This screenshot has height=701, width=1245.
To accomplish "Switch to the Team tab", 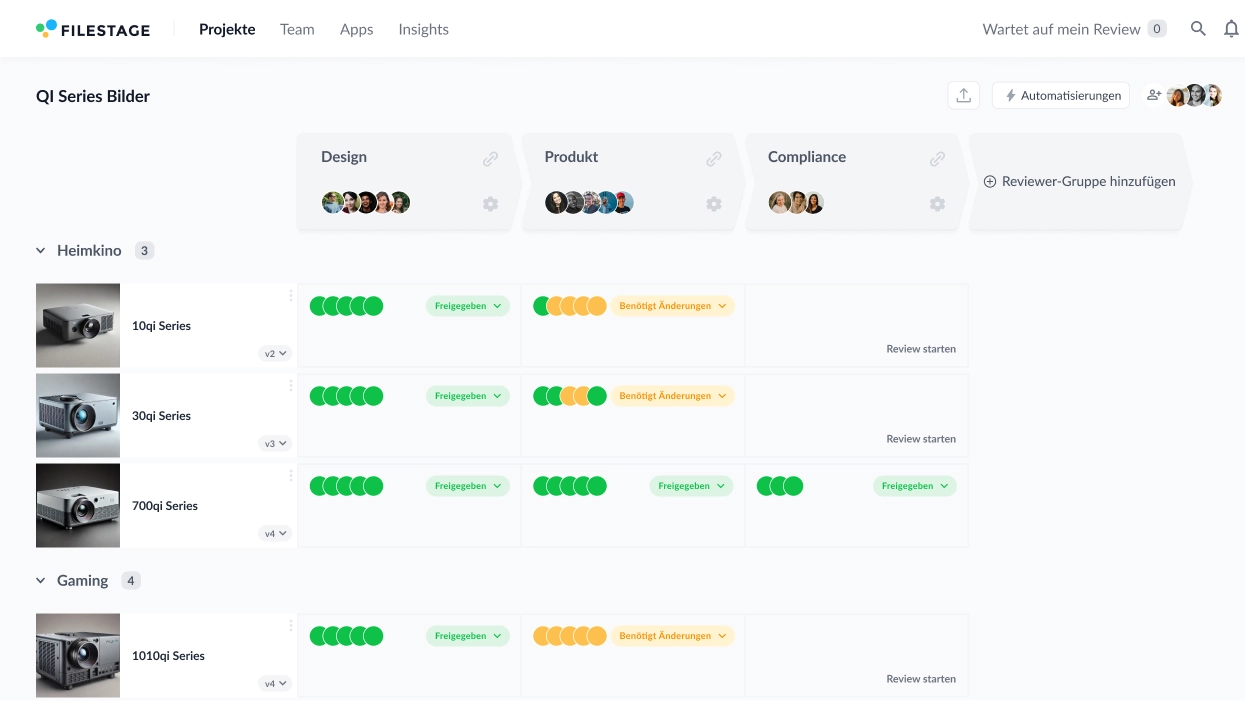I will [296, 29].
